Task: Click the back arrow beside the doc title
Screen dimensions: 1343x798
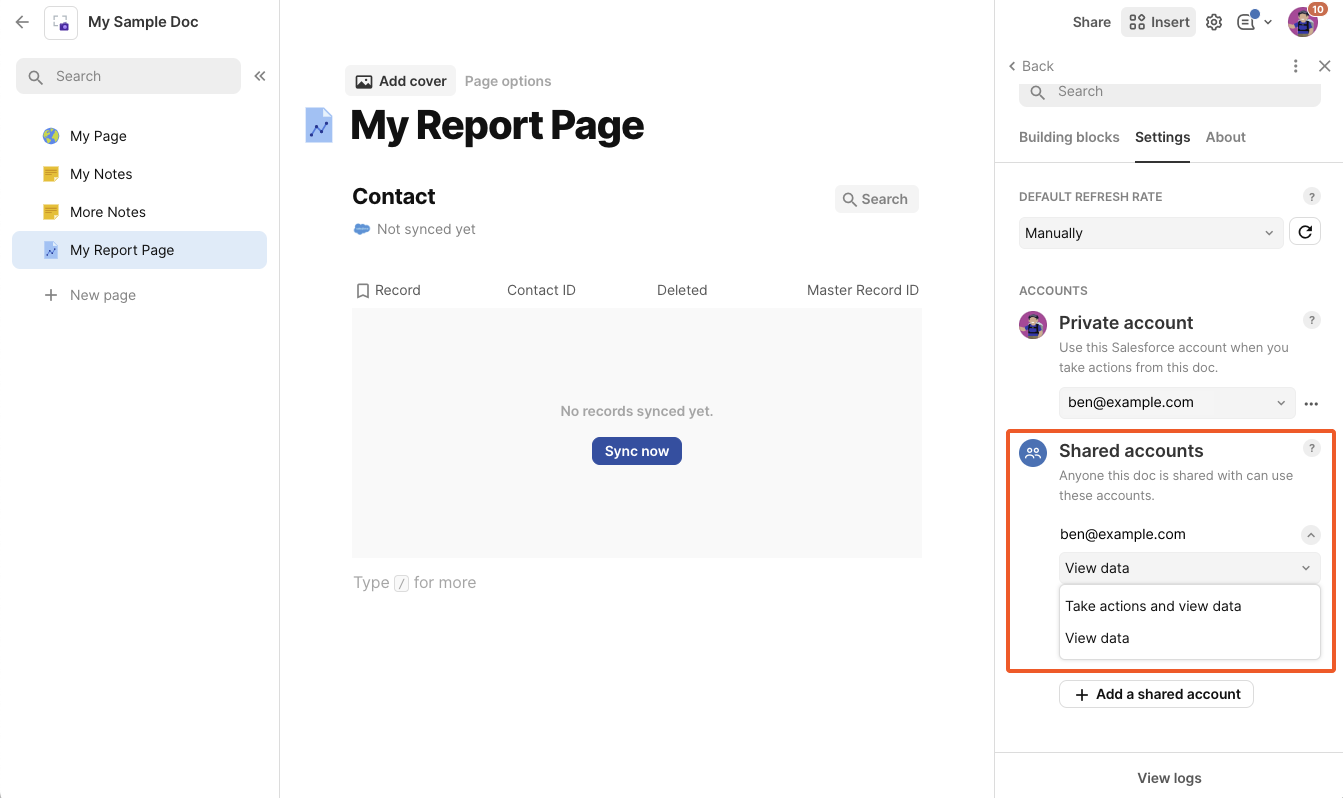Action: [x=22, y=22]
